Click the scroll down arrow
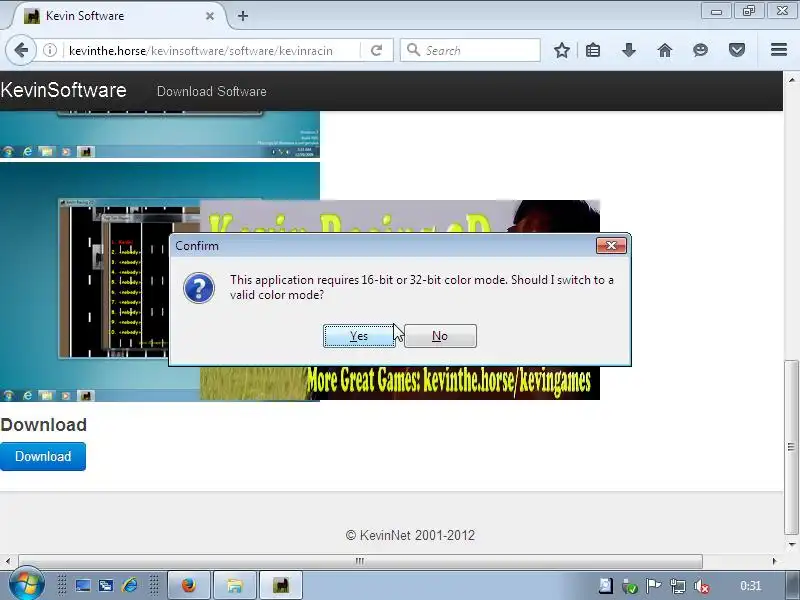800x600 pixels. point(791,544)
